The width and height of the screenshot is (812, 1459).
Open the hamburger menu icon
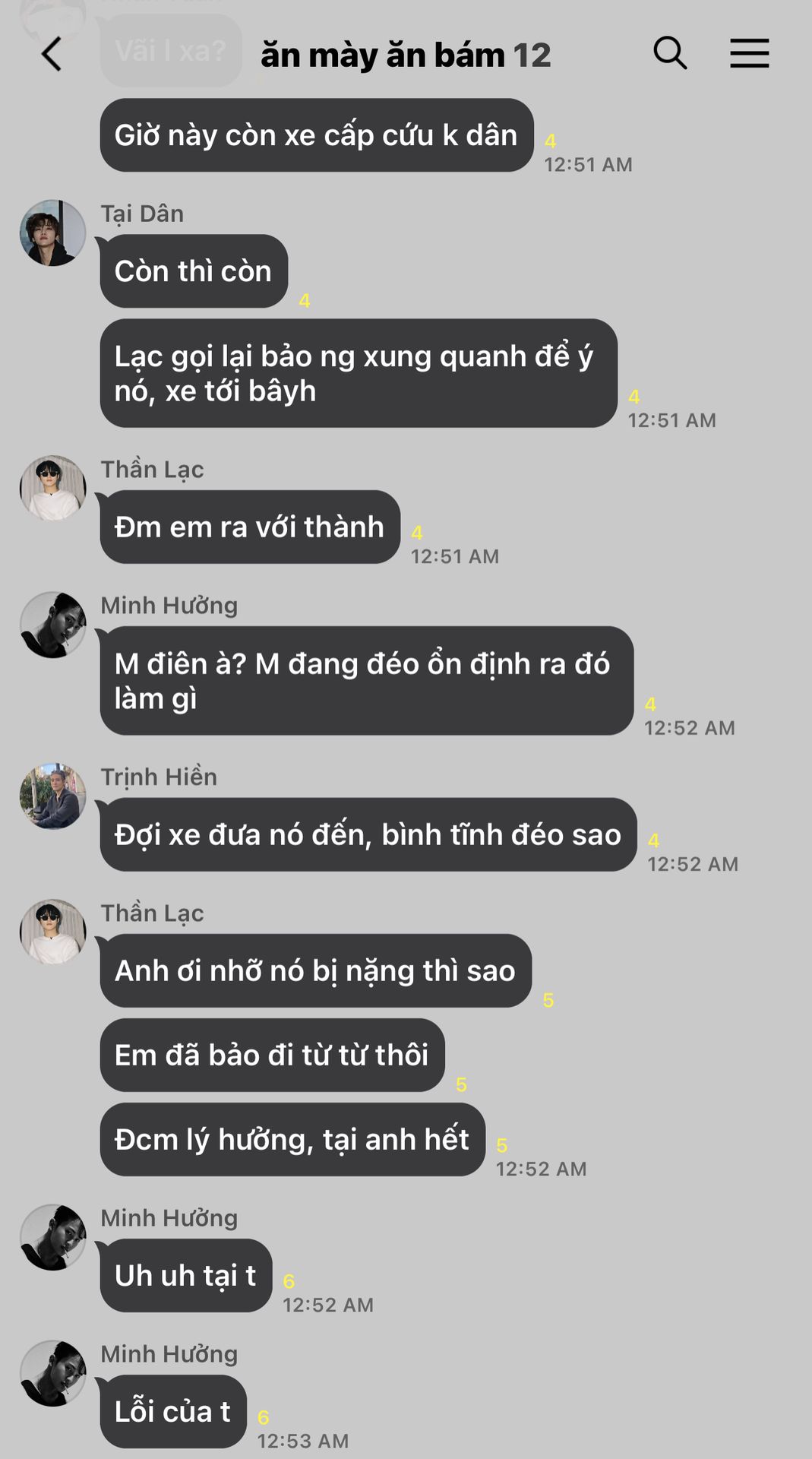[750, 53]
